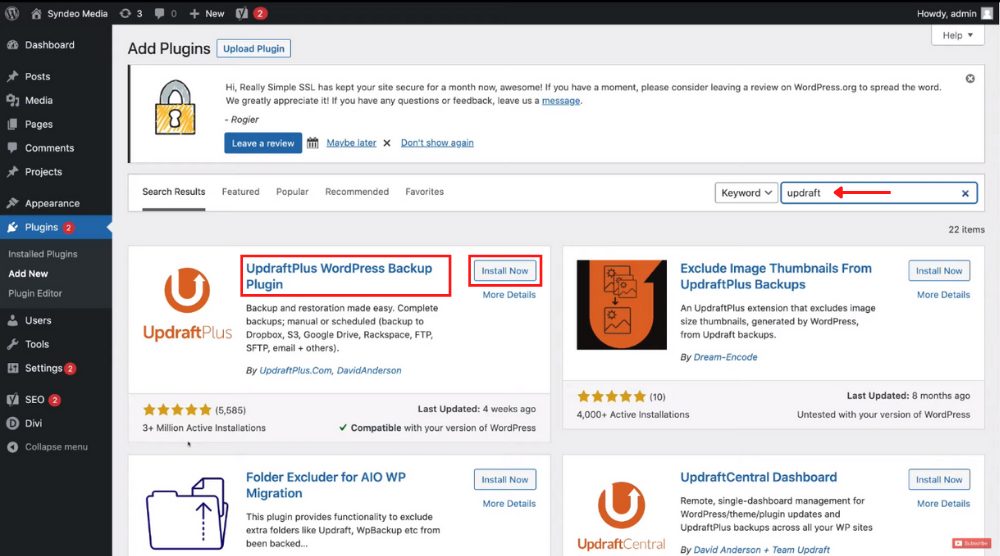Click the Maybe later link
This screenshot has height=556, width=1000.
click(351, 143)
